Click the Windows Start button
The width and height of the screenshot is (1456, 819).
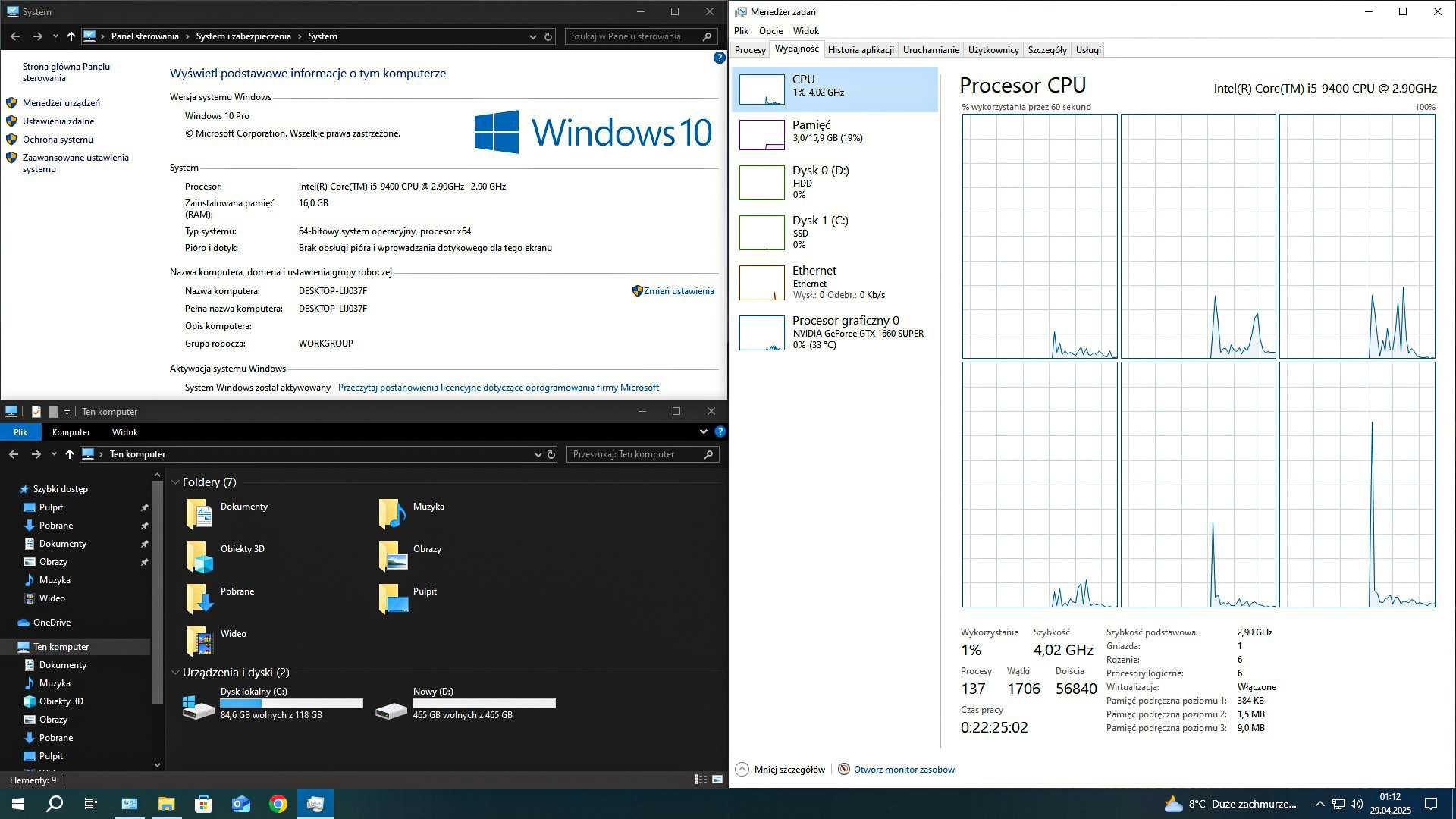point(18,804)
